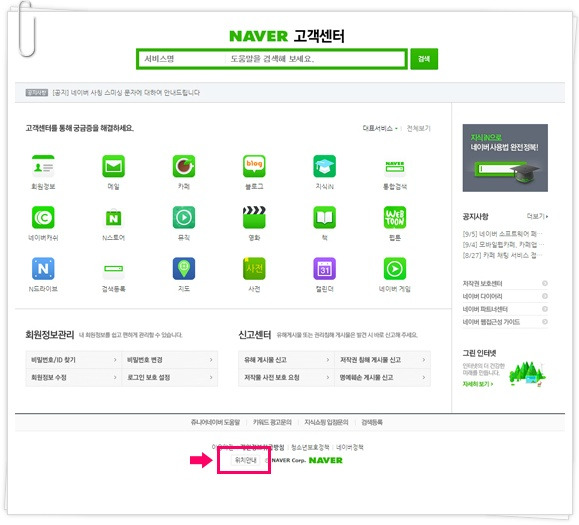579x525 pixels.
Task: Open 유해 게시물 신고 row
Action: [286, 360]
